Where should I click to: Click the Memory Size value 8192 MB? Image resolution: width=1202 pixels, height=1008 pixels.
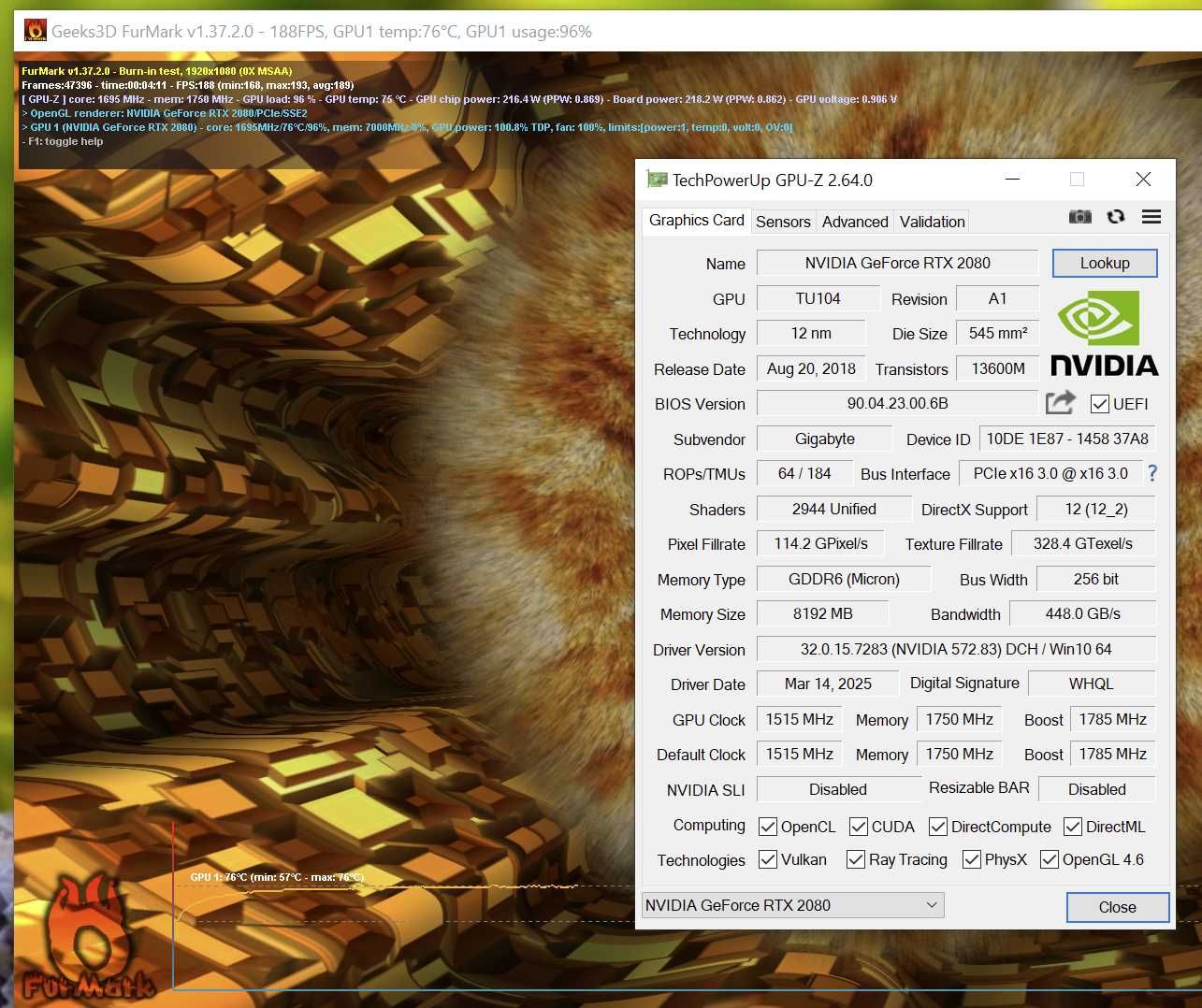click(x=822, y=613)
